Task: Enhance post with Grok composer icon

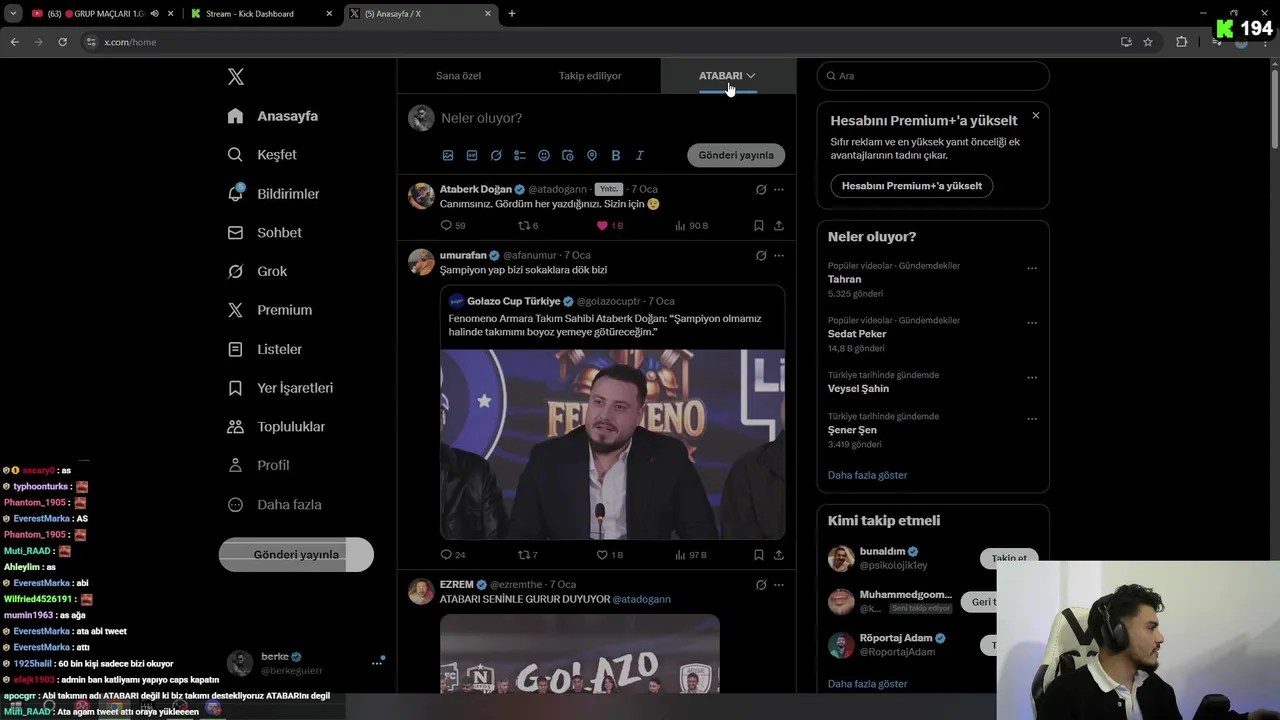Action: [x=496, y=156]
